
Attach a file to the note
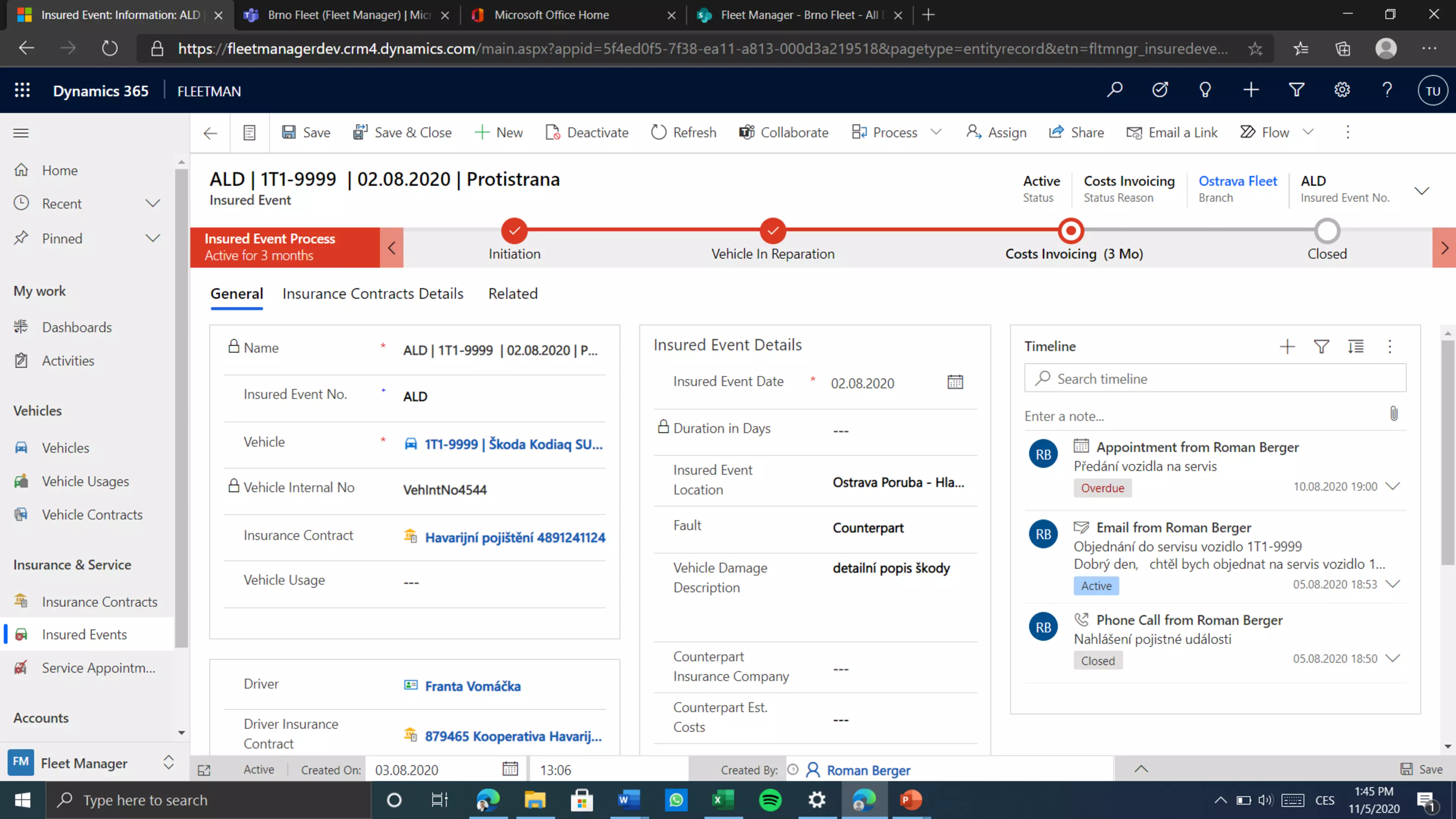[1394, 414]
